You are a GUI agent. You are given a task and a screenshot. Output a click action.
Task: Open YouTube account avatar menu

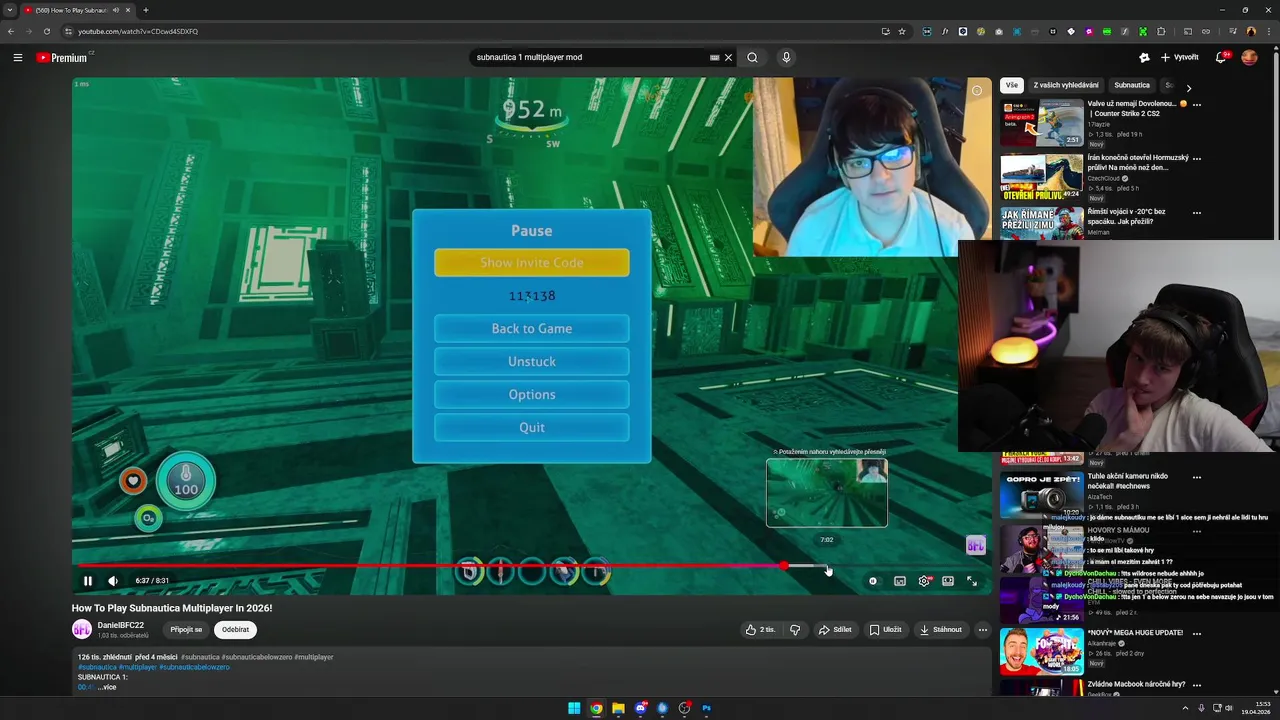click(1249, 57)
